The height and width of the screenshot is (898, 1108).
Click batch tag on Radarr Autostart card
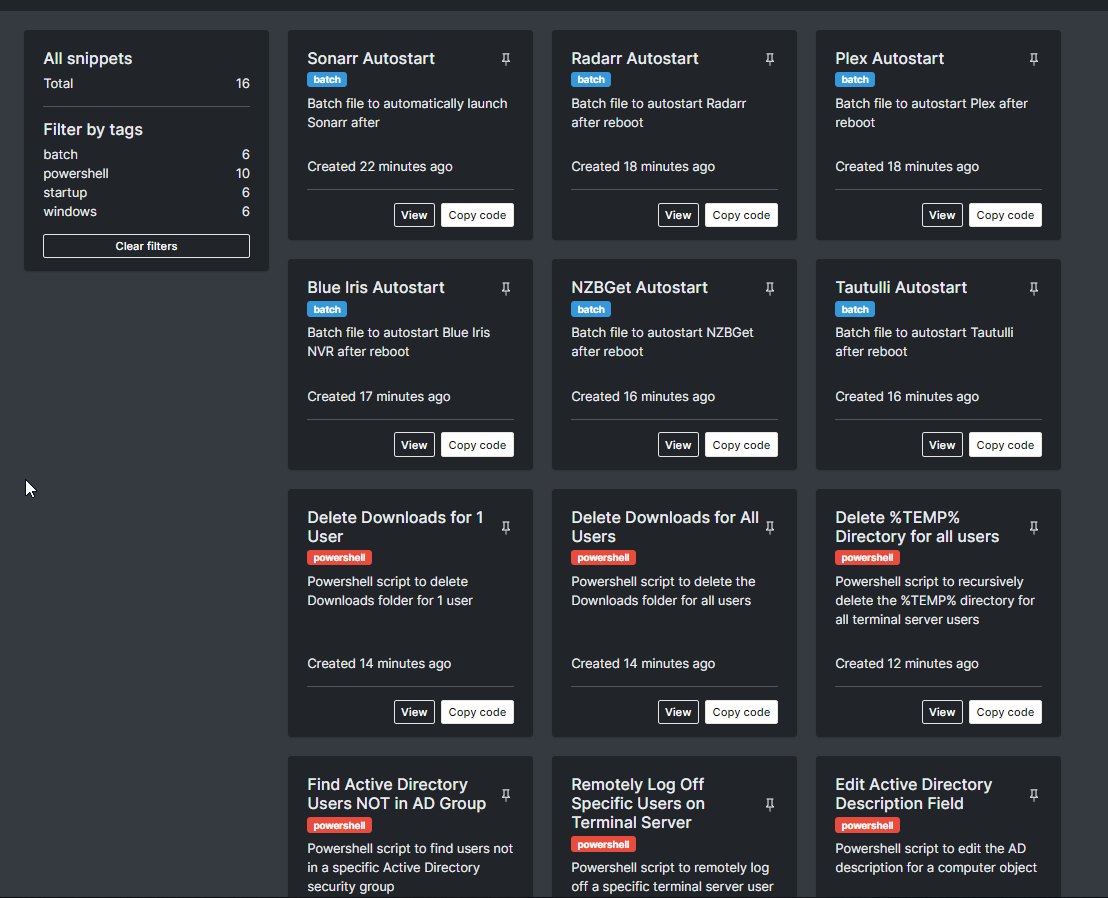click(x=591, y=80)
